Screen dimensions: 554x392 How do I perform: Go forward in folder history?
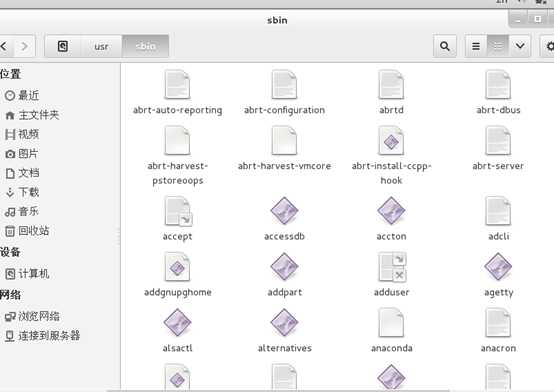pos(24,46)
